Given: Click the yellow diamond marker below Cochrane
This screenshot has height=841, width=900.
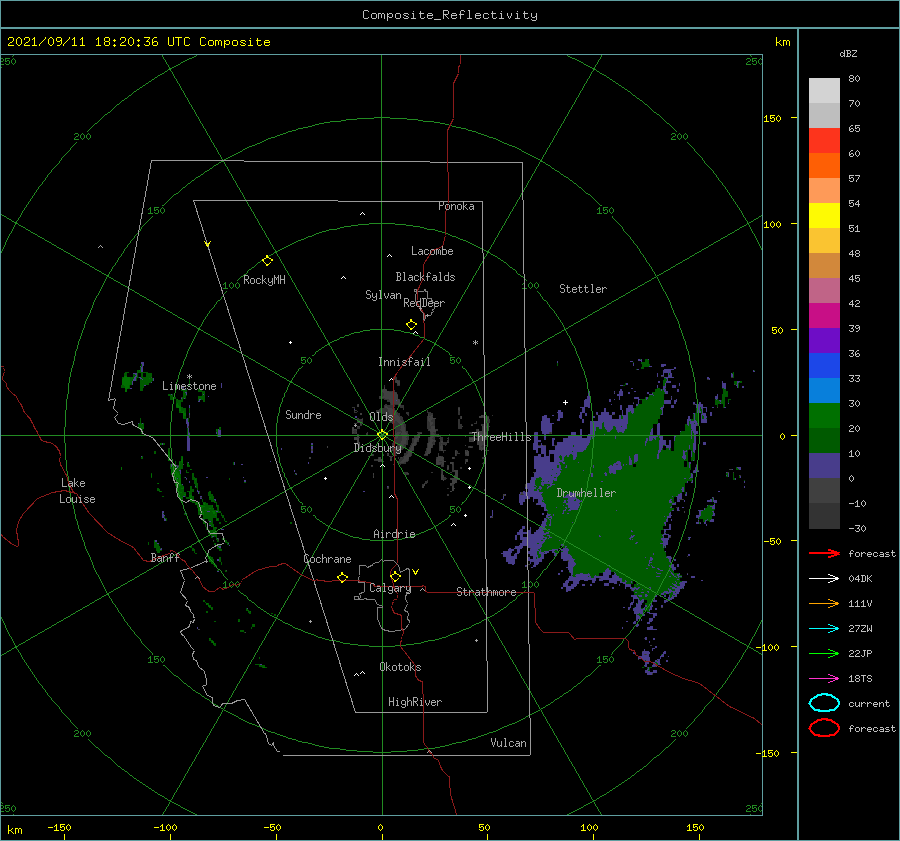Looking at the screenshot, I should click(x=342, y=578).
